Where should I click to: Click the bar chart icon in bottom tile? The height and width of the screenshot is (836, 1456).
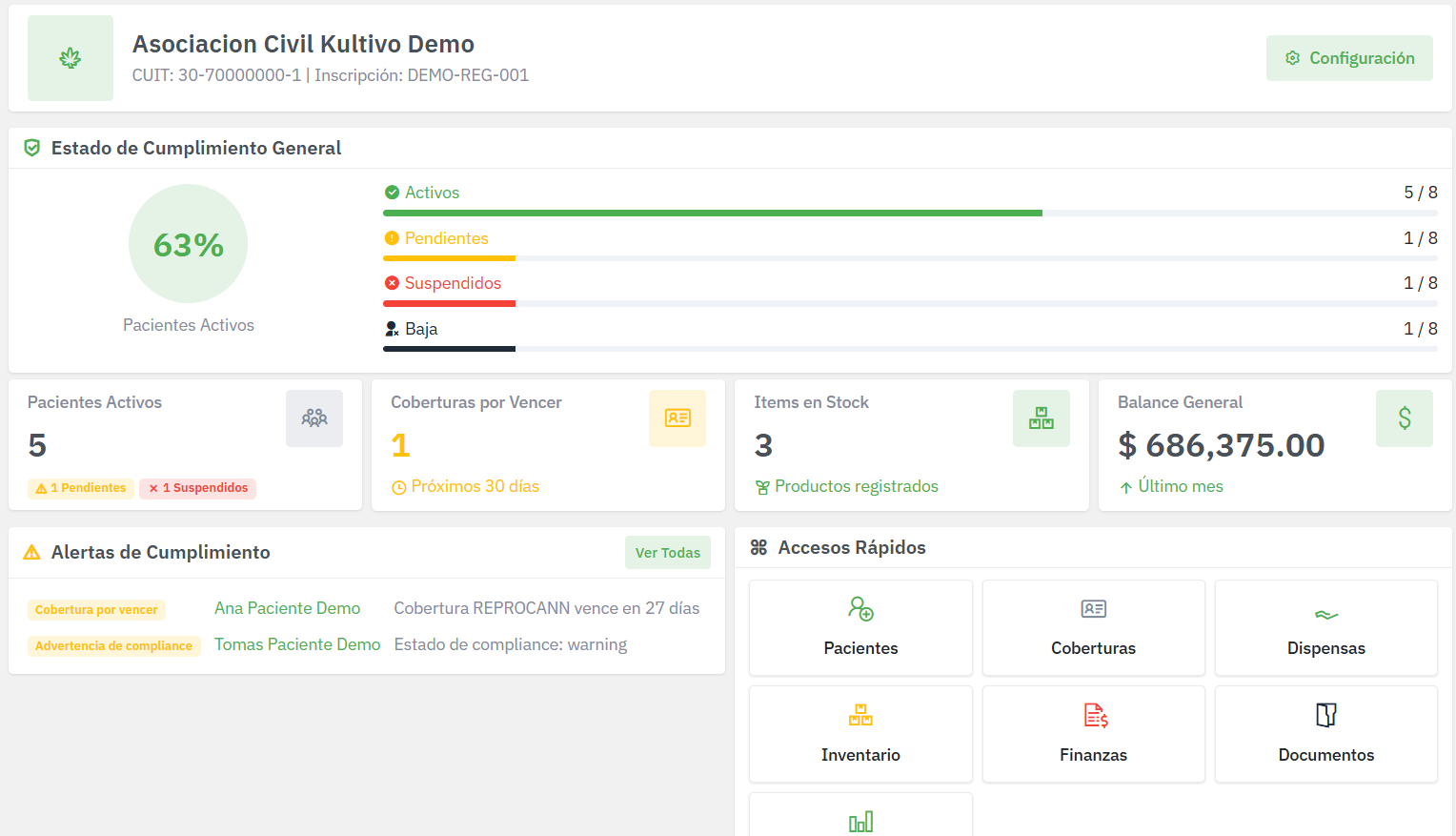tap(860, 822)
